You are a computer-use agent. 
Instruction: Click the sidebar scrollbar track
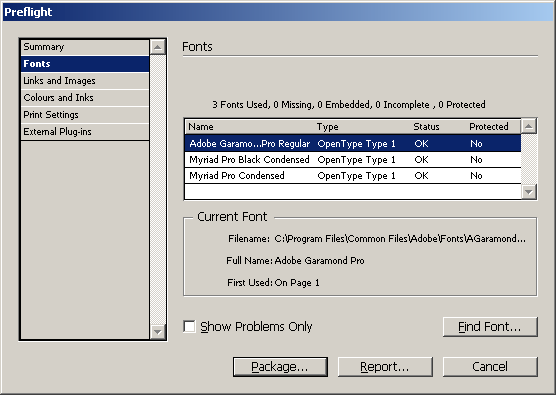[158, 189]
